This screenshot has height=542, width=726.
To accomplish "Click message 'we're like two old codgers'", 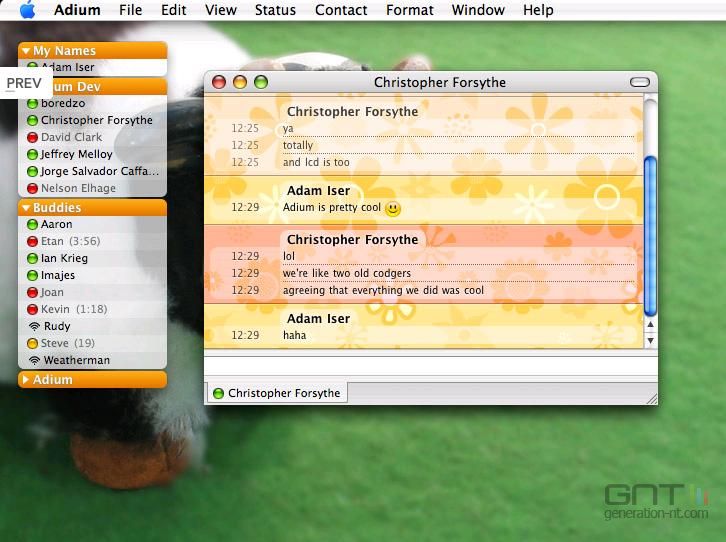I will 347,273.
